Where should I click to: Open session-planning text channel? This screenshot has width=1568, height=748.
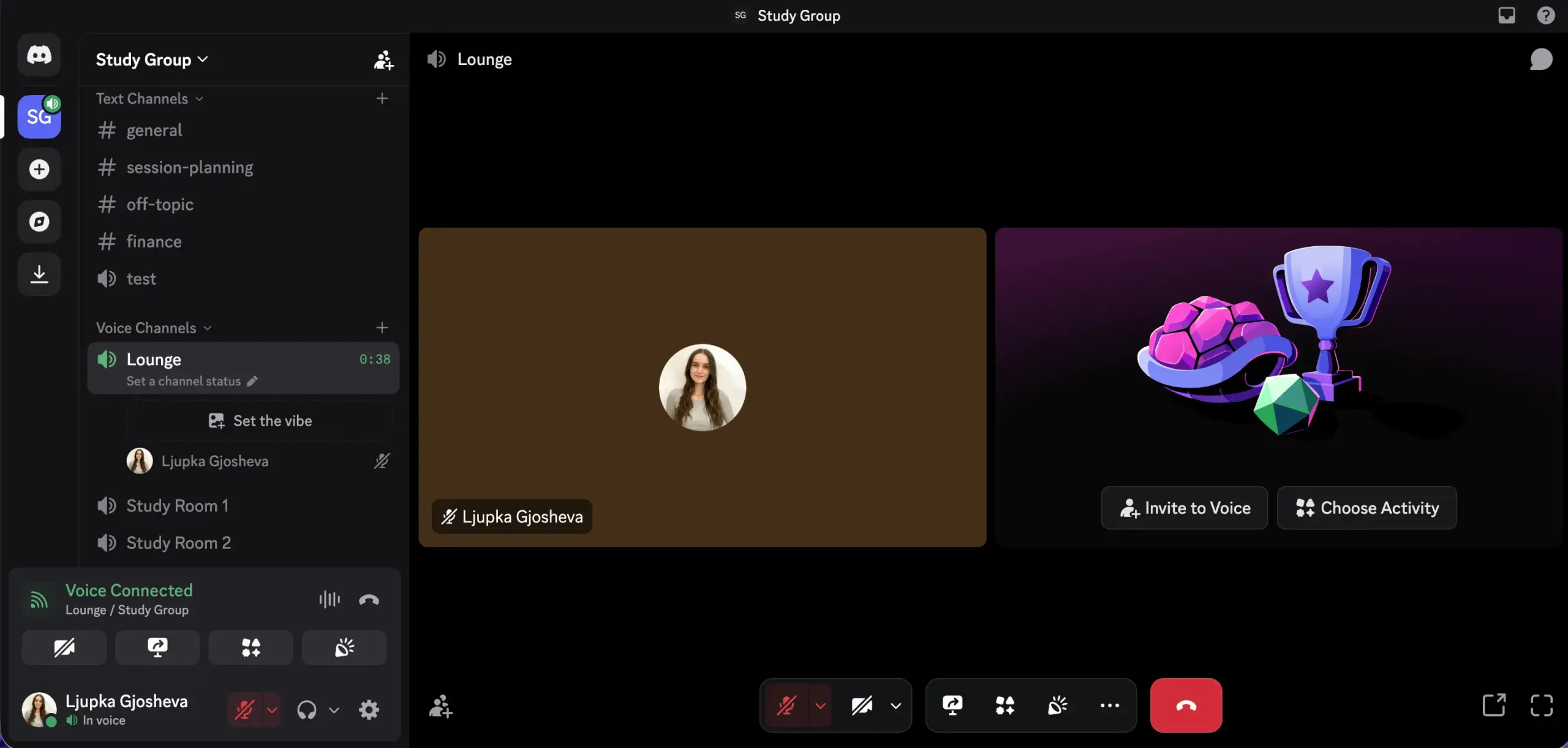coord(244,167)
